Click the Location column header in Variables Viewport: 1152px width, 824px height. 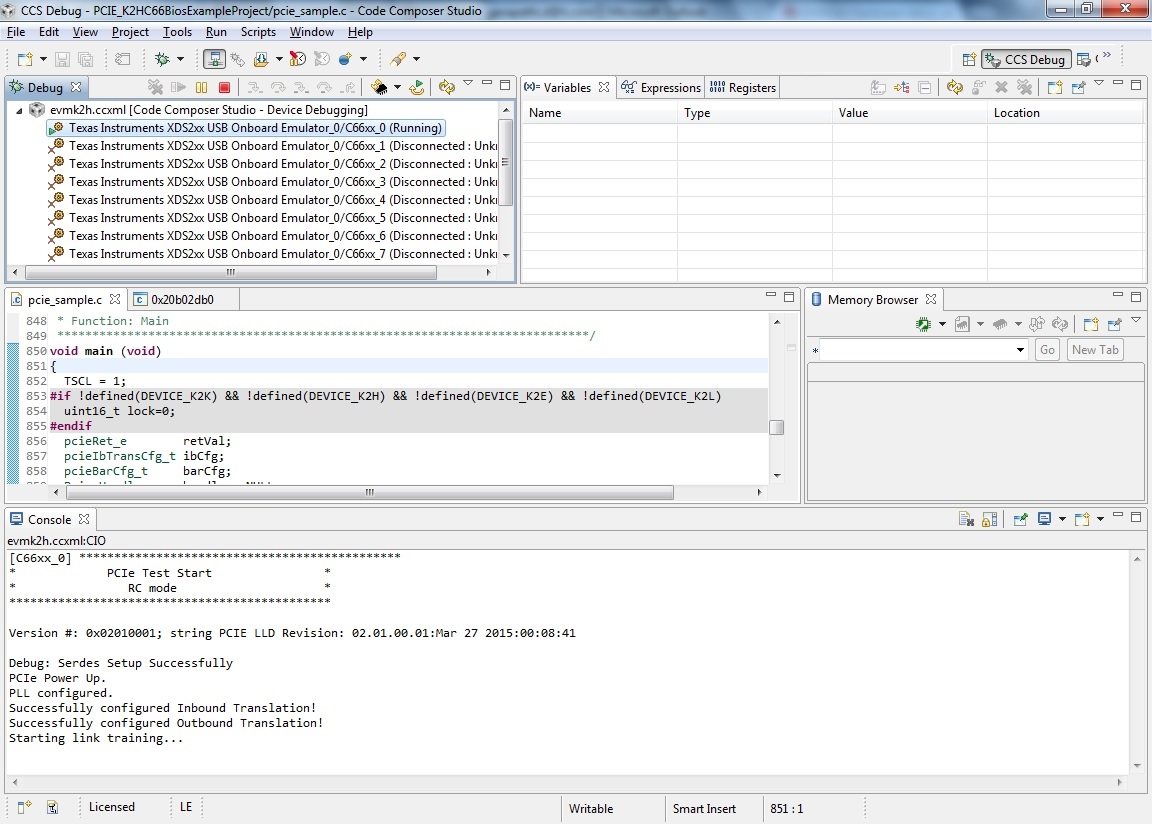[1065, 113]
